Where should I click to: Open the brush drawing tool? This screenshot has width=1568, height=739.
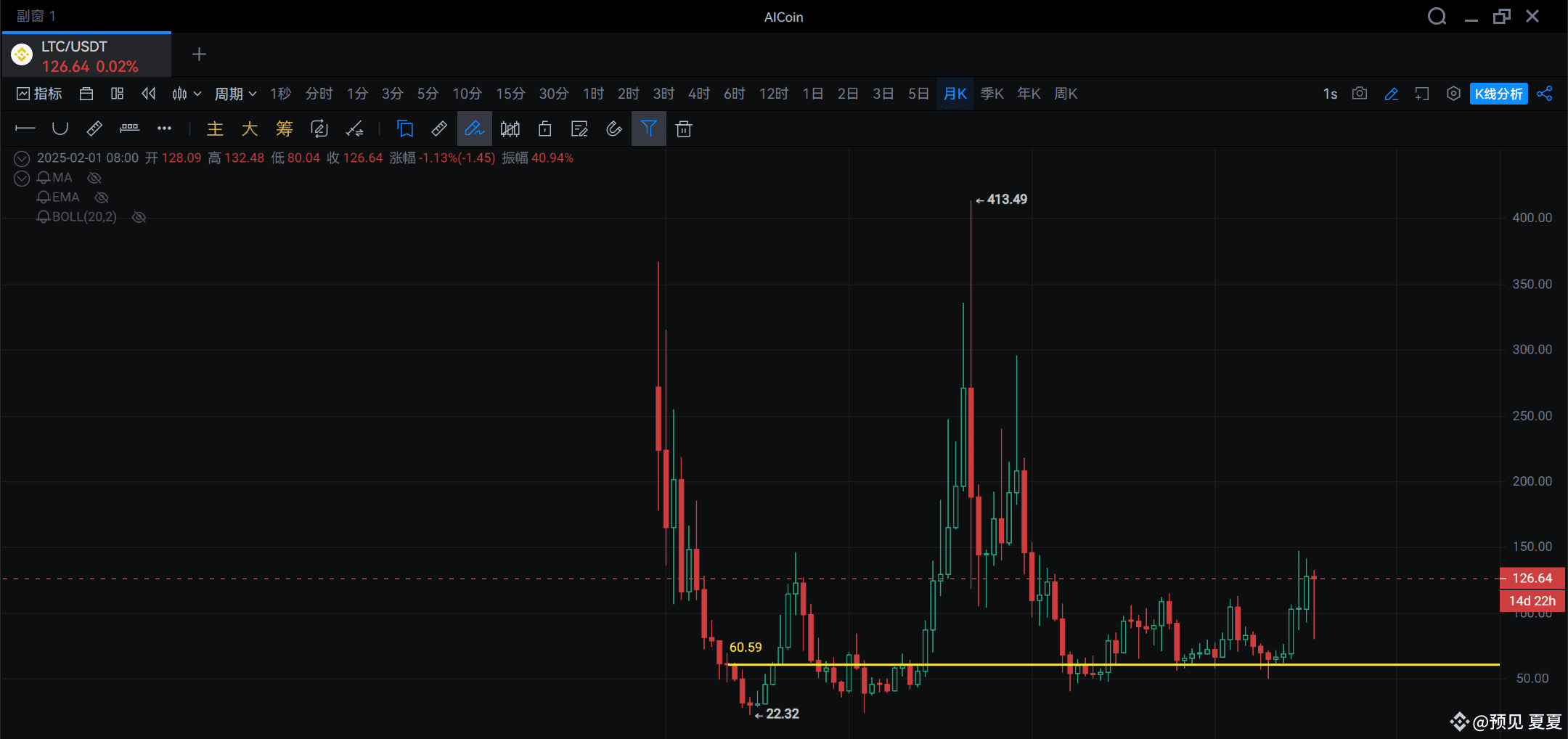pyautogui.click(x=474, y=128)
